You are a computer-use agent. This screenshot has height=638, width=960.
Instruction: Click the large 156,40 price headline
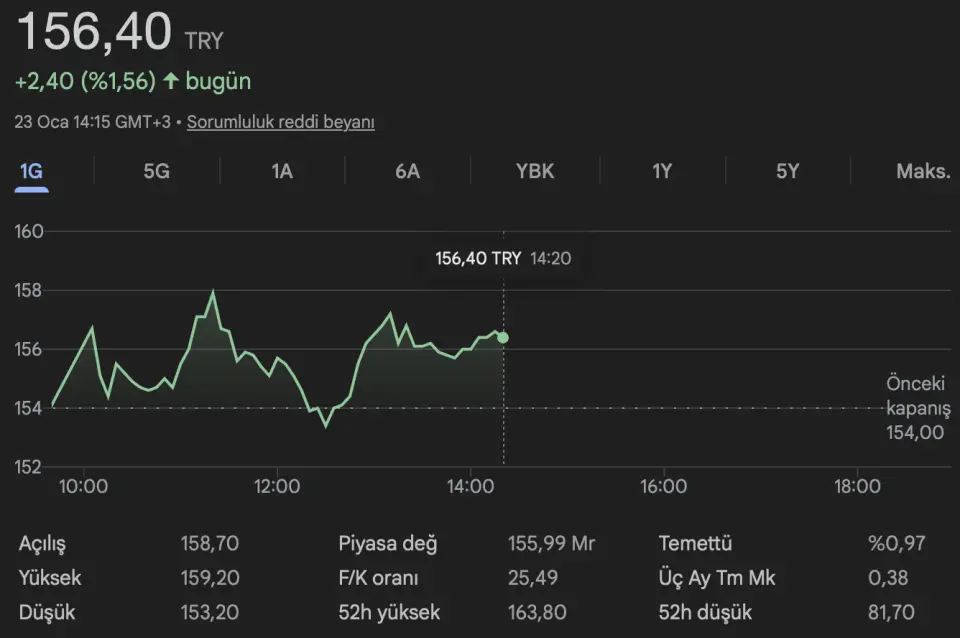coord(95,32)
